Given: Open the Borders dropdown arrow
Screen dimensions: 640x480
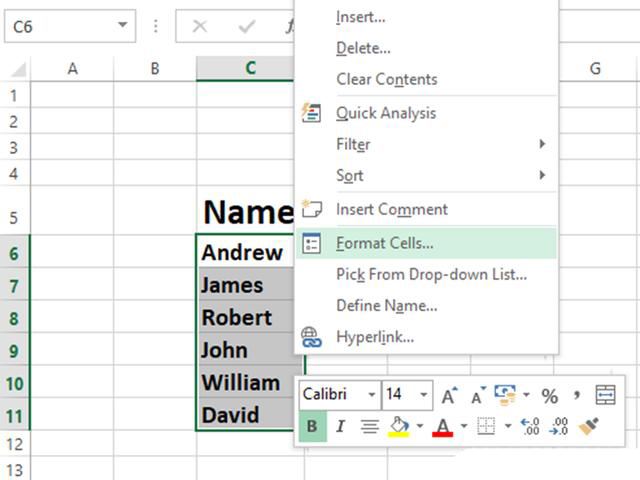Looking at the screenshot, I should point(508,426).
